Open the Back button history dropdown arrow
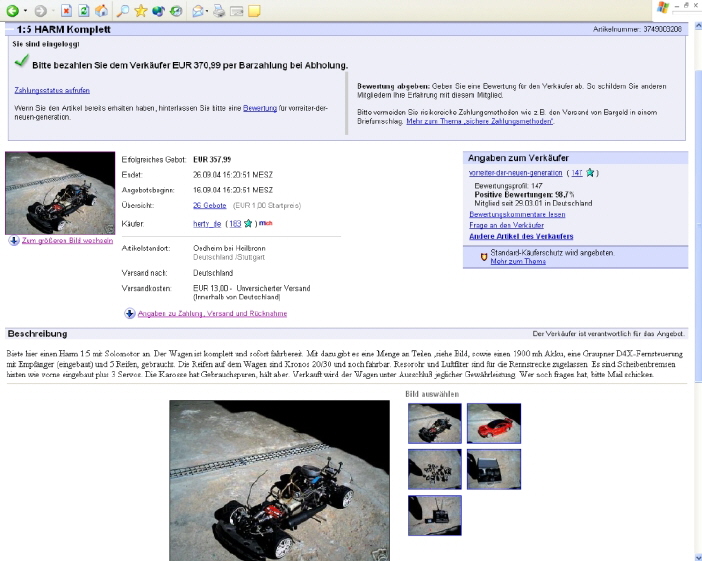 (x=24, y=11)
